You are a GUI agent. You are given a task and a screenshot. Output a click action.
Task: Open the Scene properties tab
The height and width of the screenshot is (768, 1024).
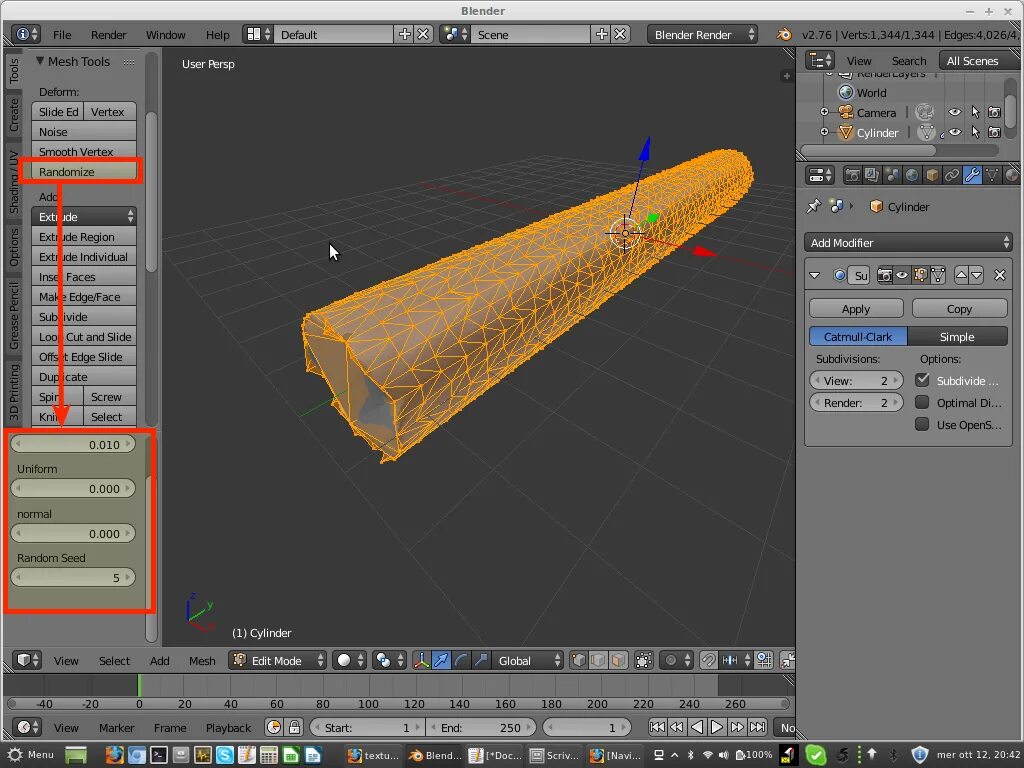[x=892, y=175]
